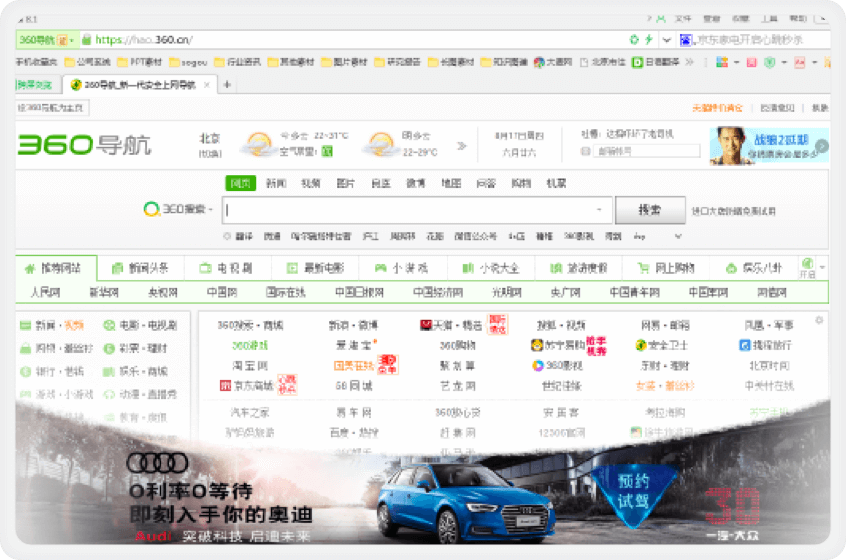Open the 小游戏 category tab
This screenshot has width=846, height=560.
[401, 268]
